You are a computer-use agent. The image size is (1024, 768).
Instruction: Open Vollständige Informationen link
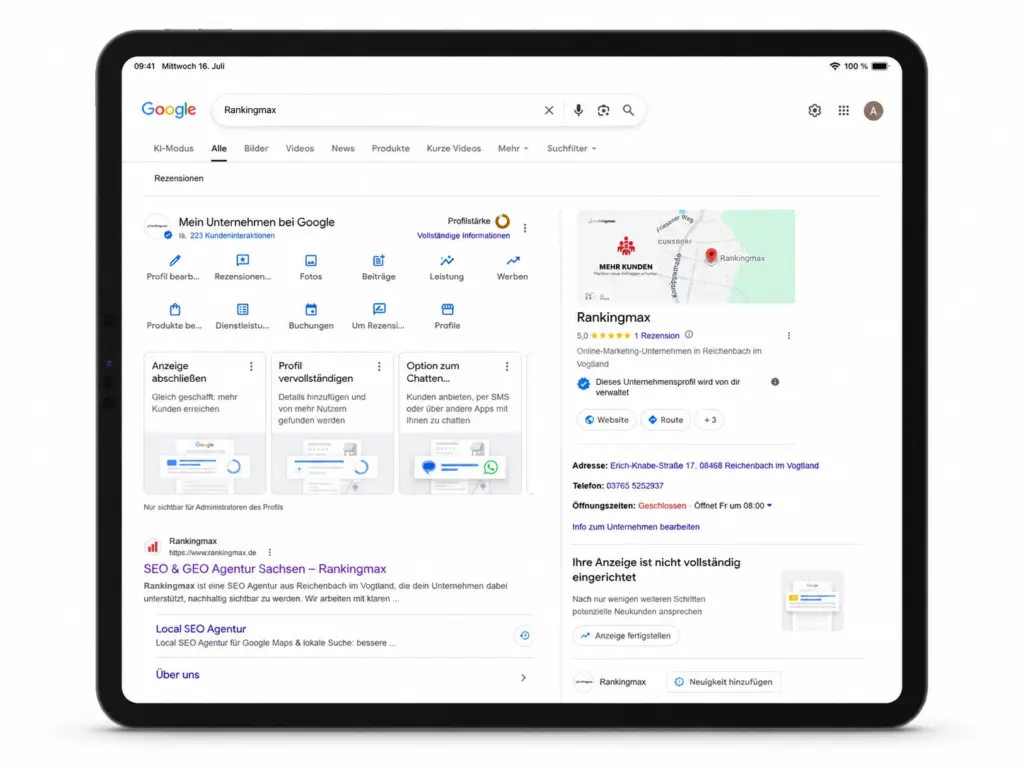464,236
